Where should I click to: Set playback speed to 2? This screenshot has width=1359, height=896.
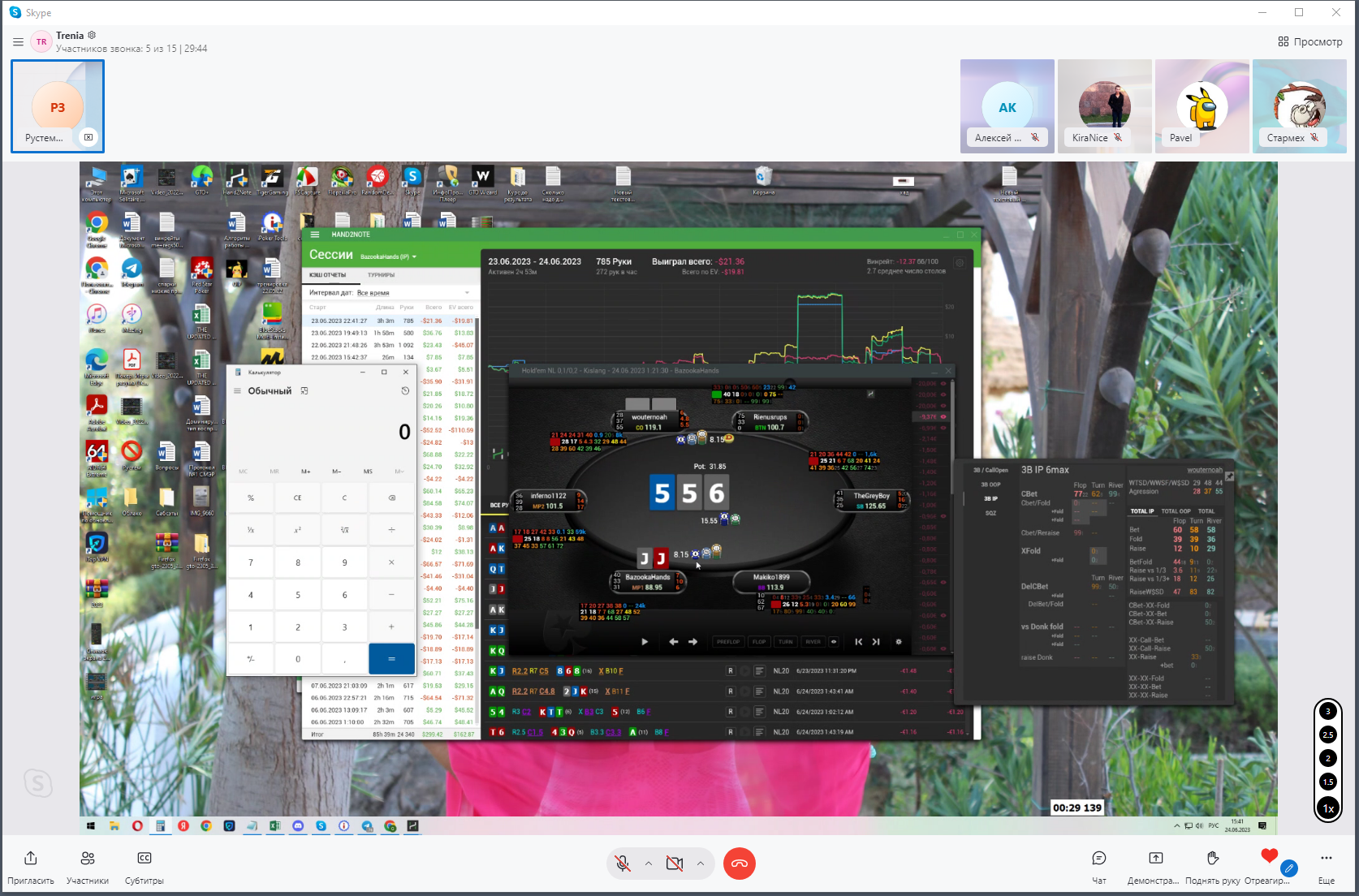click(1328, 758)
